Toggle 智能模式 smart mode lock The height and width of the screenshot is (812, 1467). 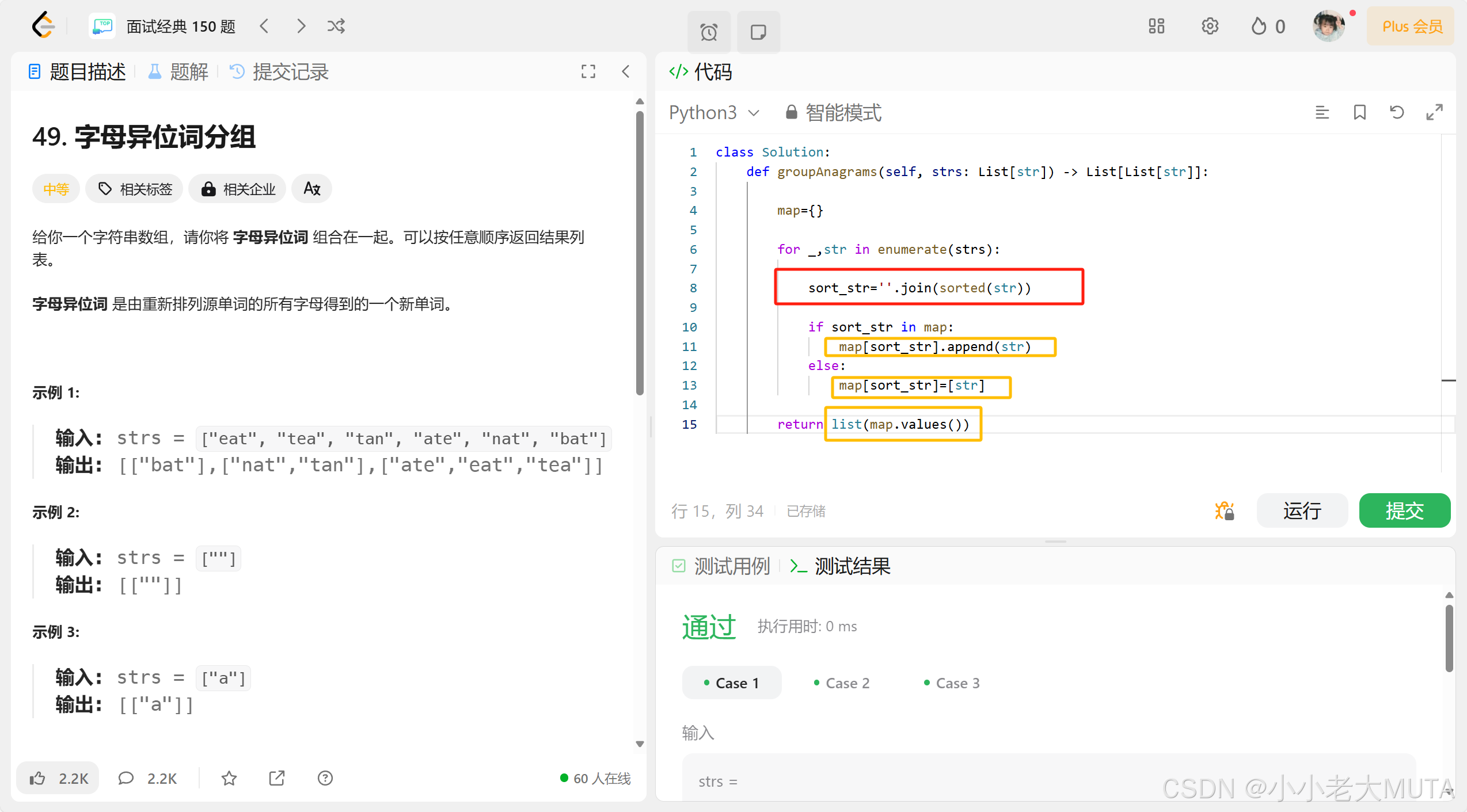834,112
